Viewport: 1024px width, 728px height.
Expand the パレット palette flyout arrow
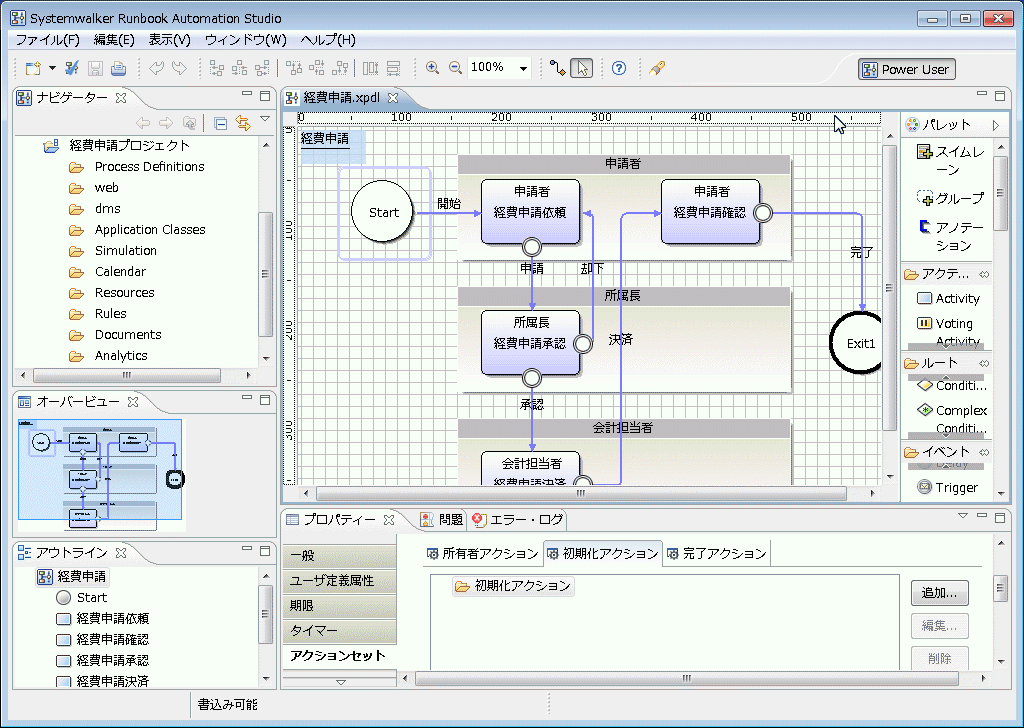(995, 125)
